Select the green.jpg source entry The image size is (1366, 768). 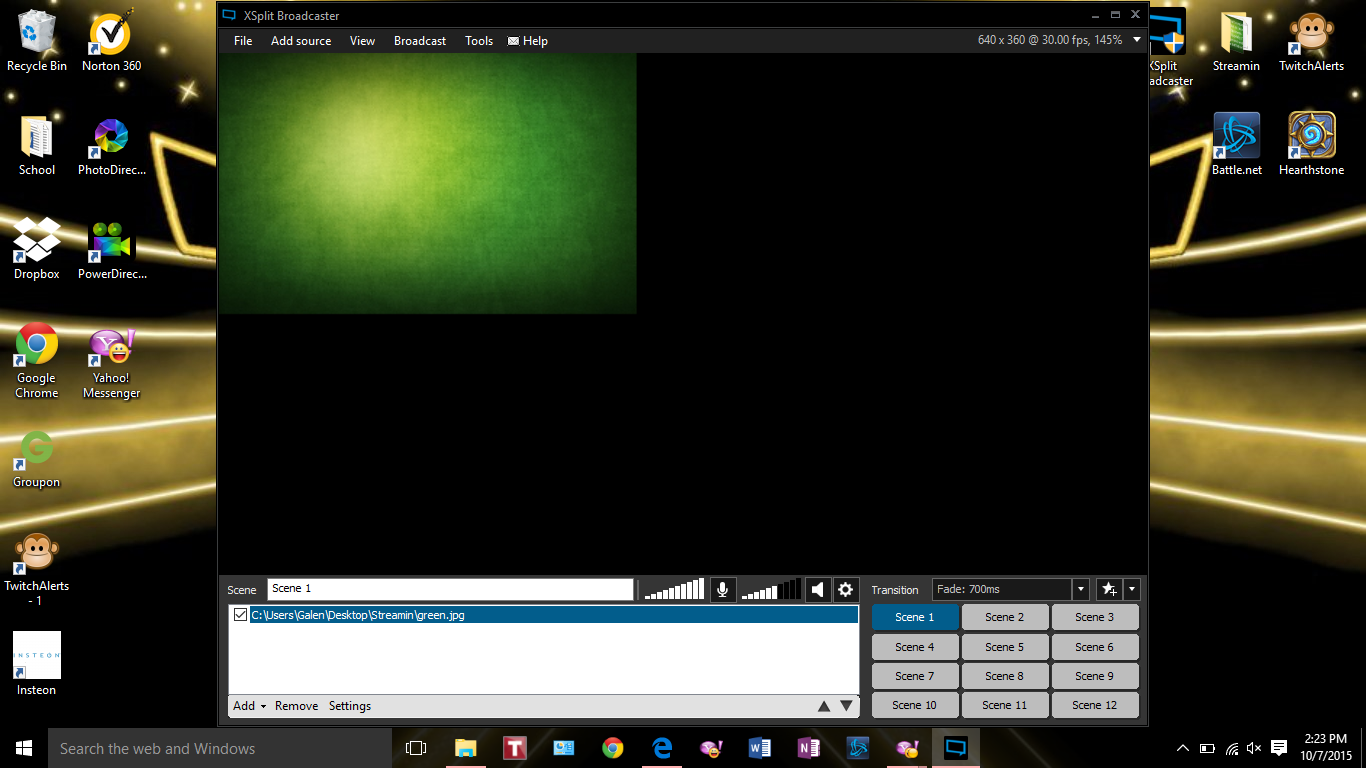pyautogui.click(x=400, y=614)
